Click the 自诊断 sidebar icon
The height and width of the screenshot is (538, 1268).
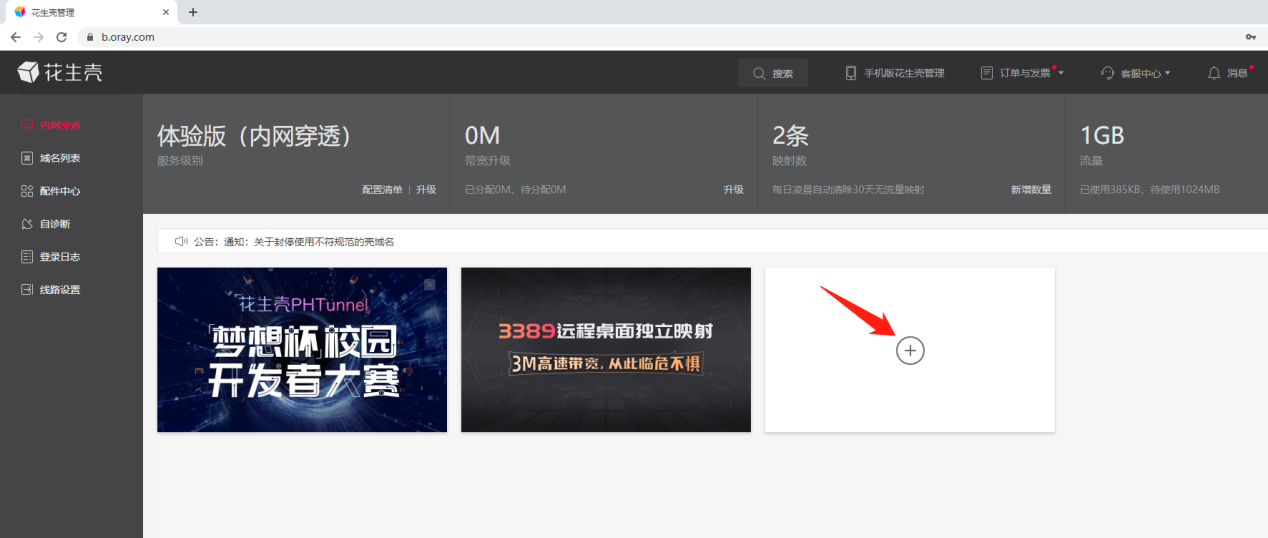click(27, 224)
